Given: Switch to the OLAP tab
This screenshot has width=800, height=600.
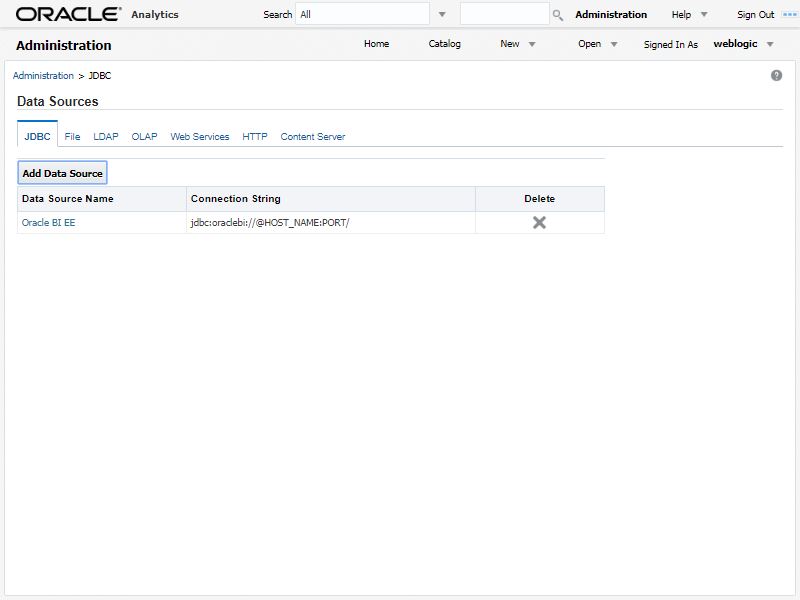Looking at the screenshot, I should coord(144,137).
